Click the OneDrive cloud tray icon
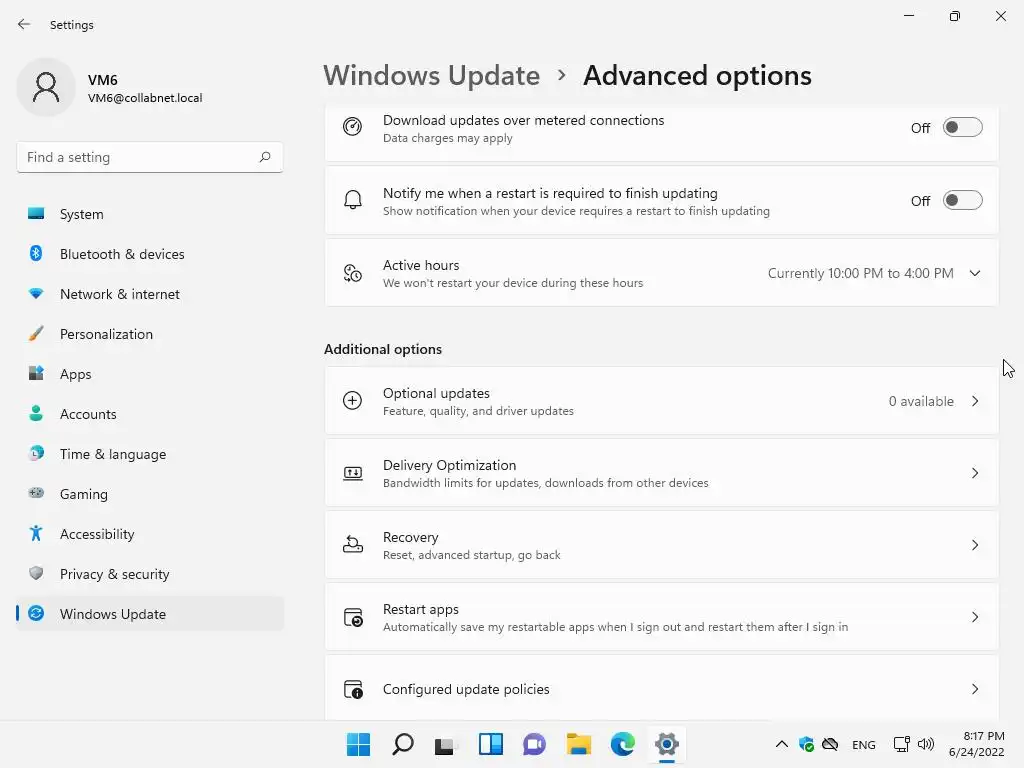1024x768 pixels. [x=830, y=744]
